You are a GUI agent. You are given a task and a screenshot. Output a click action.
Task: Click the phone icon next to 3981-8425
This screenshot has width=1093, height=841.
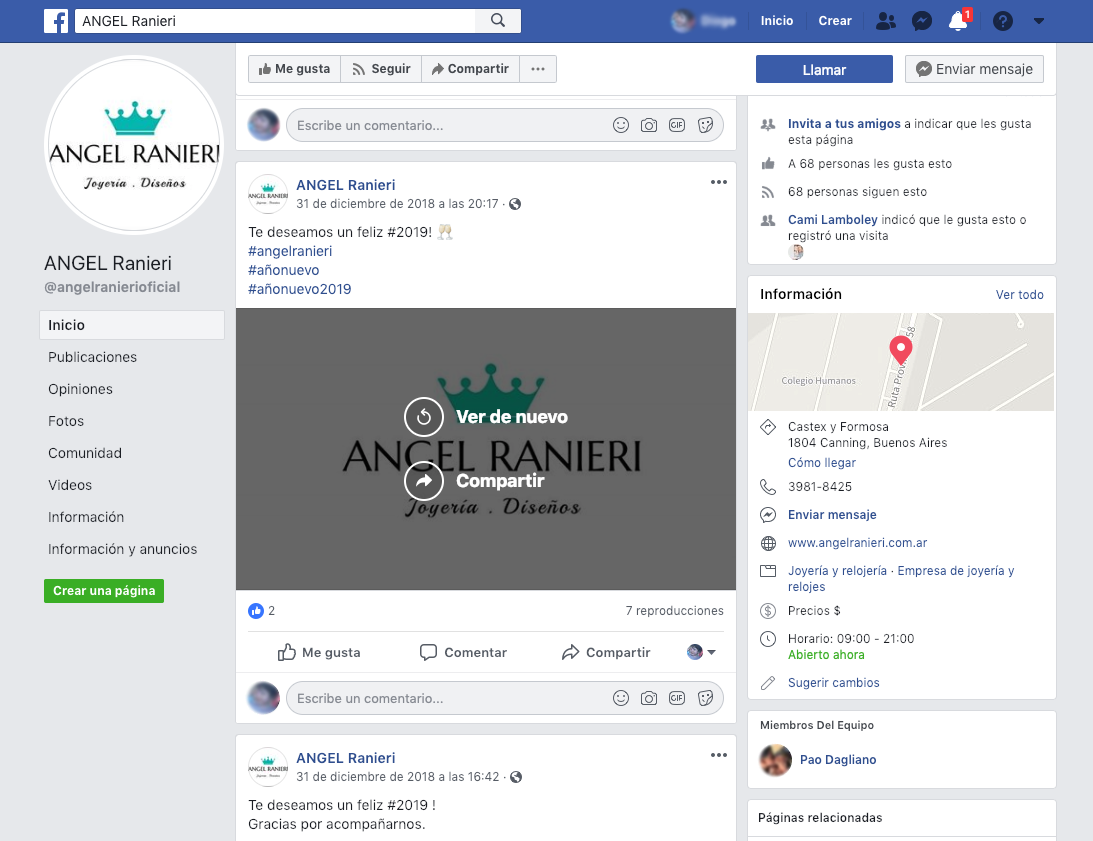click(767, 487)
